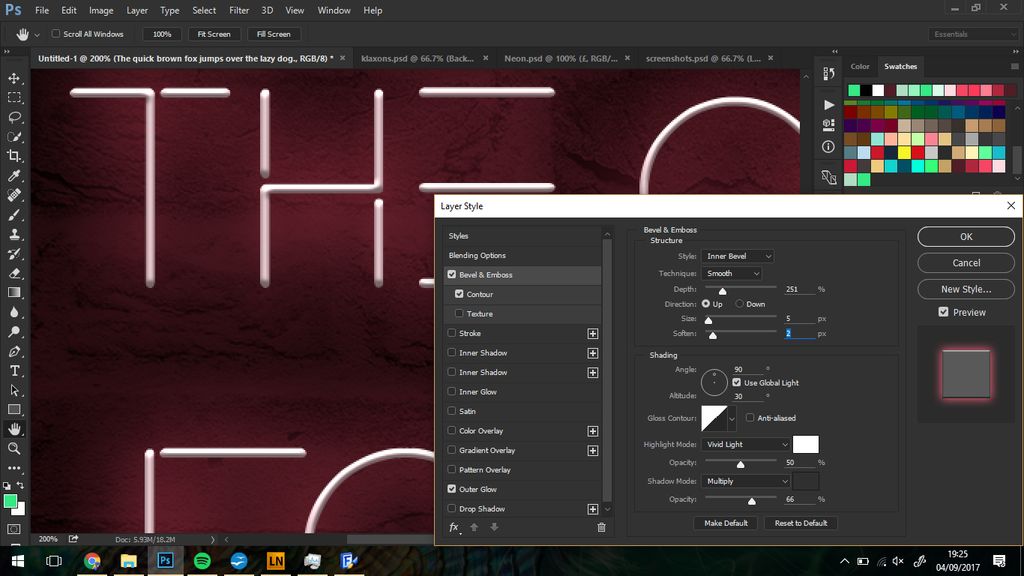
Task: Open the Highlight Mode dropdown showing Vivid Light
Action: (746, 444)
